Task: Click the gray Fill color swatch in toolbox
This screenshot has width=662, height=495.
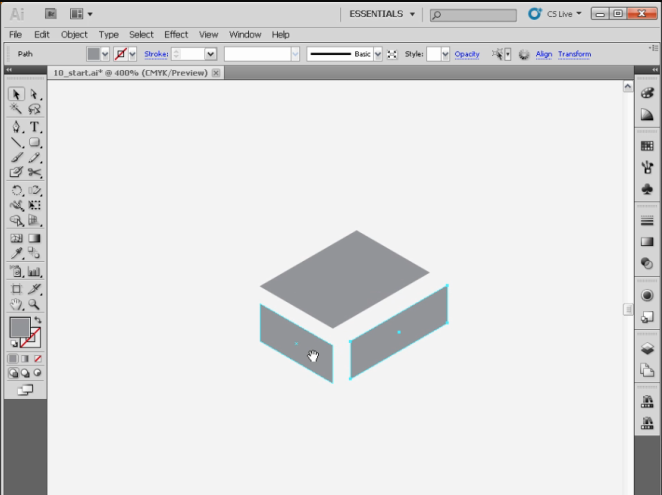Action: click(x=19, y=326)
